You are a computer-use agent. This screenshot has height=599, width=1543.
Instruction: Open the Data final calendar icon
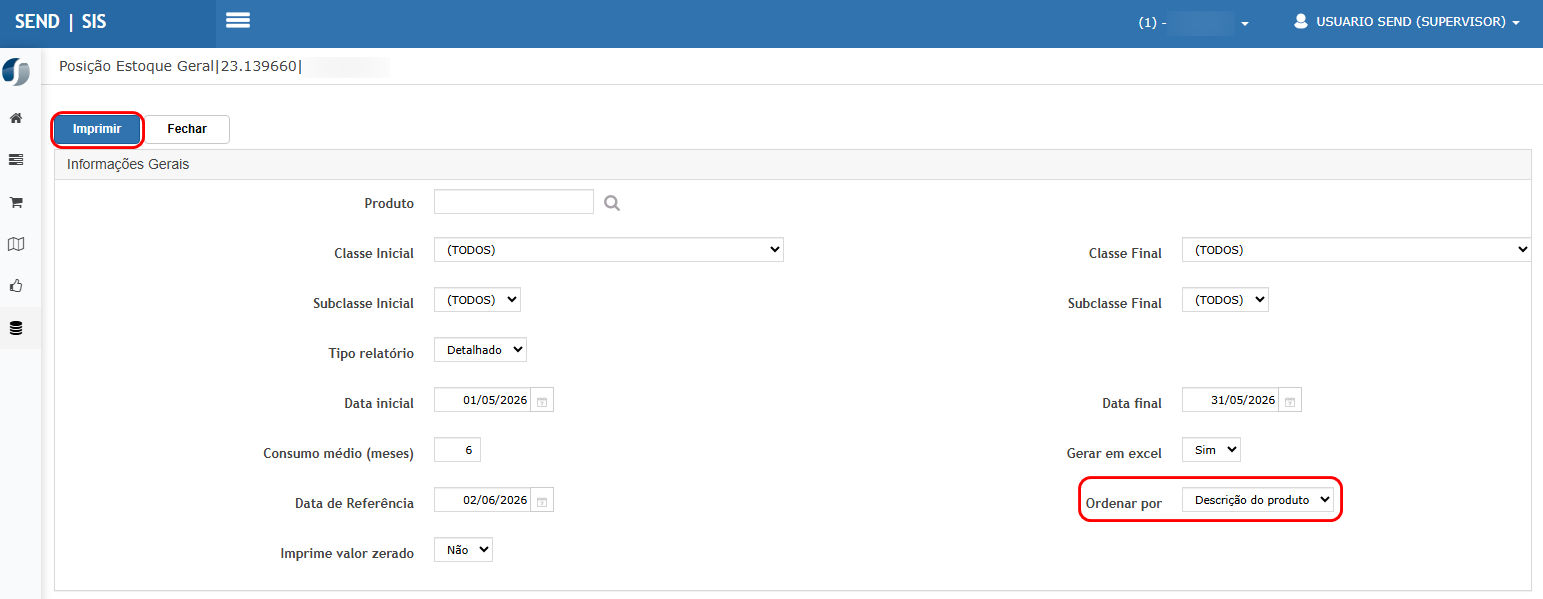click(x=1290, y=401)
